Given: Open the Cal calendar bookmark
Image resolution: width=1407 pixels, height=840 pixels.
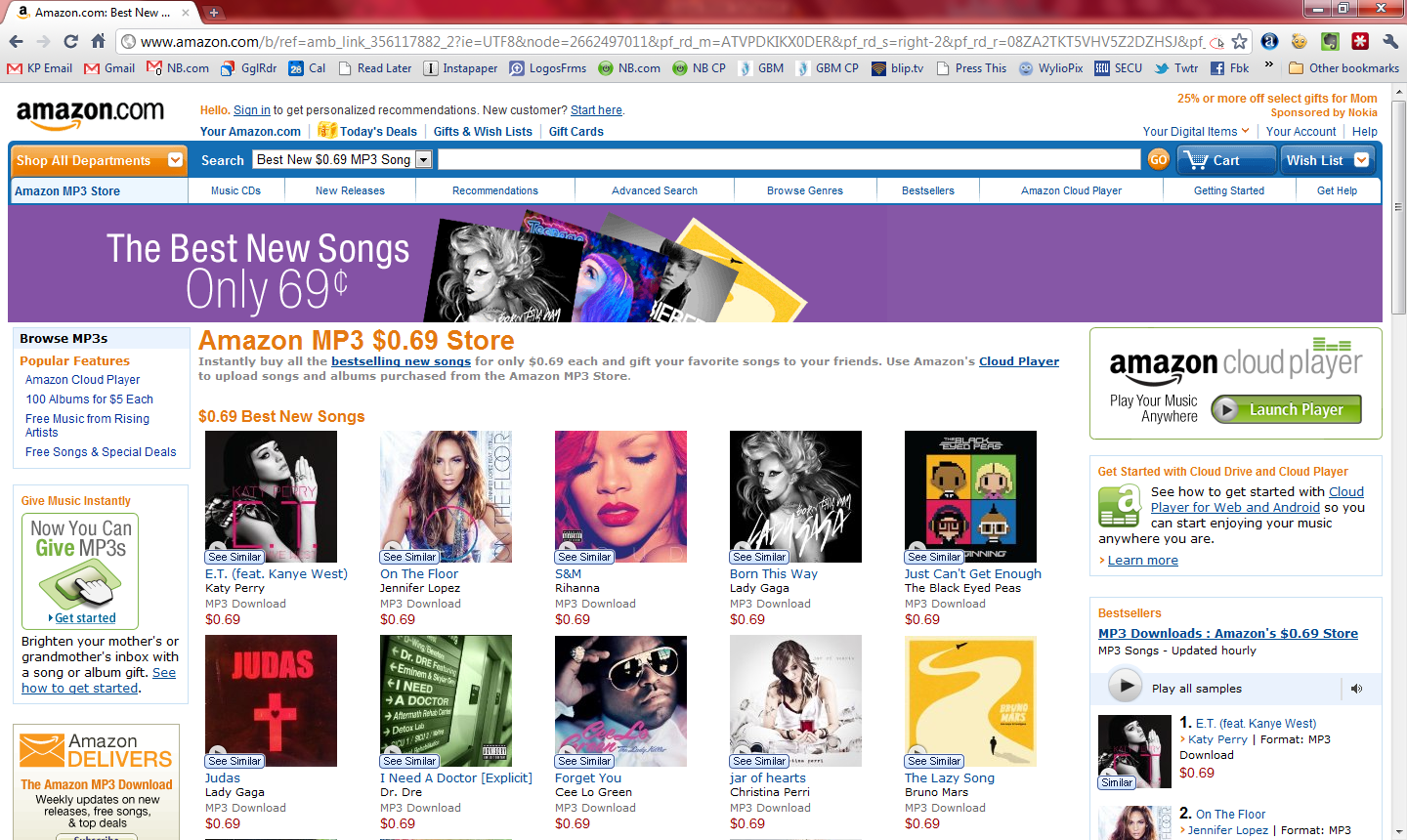Looking at the screenshot, I should tap(308, 68).
